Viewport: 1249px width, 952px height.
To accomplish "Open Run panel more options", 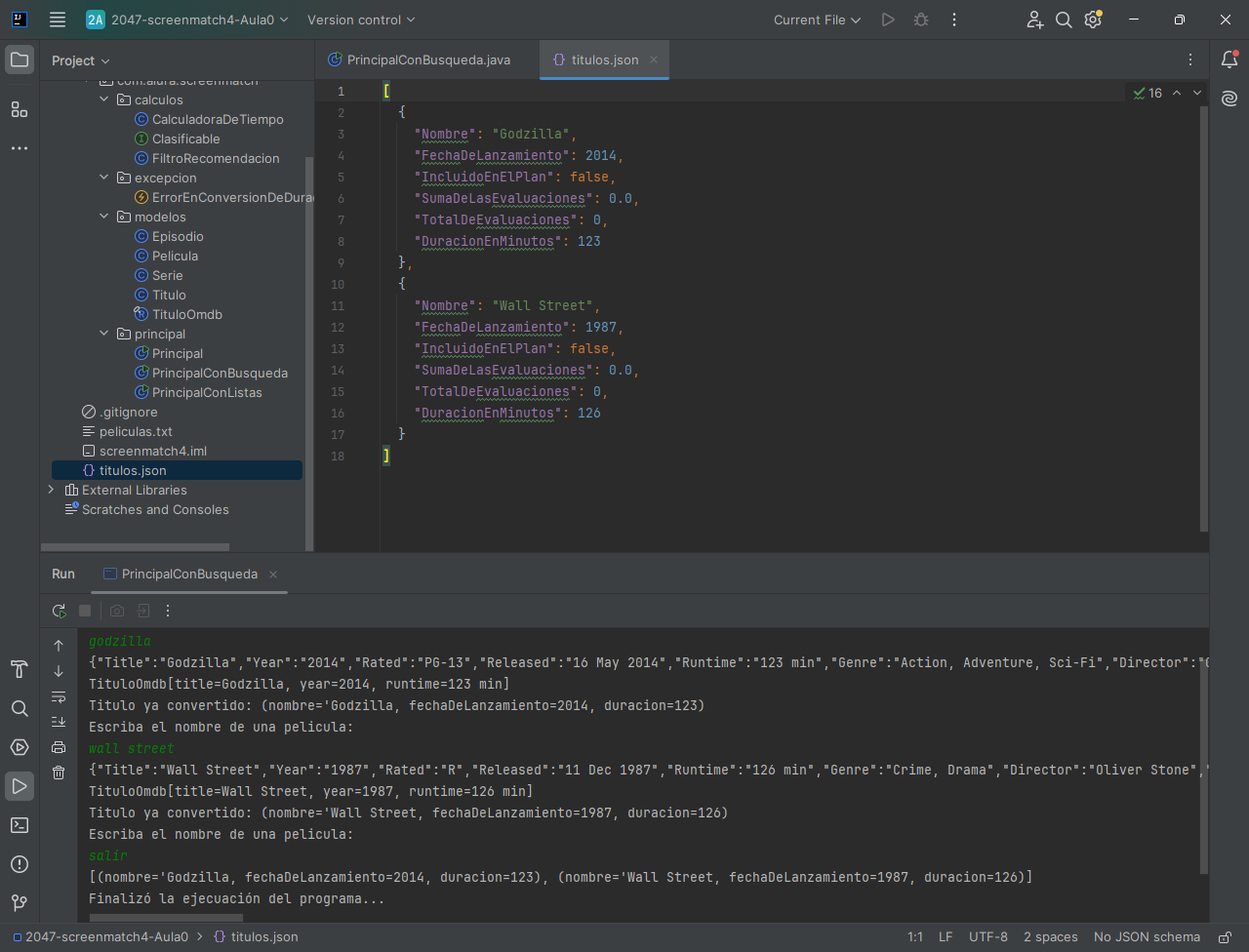I will tap(168, 611).
